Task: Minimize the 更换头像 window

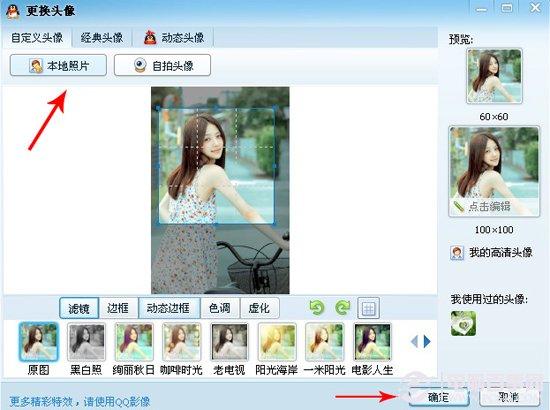Action: click(481, 8)
